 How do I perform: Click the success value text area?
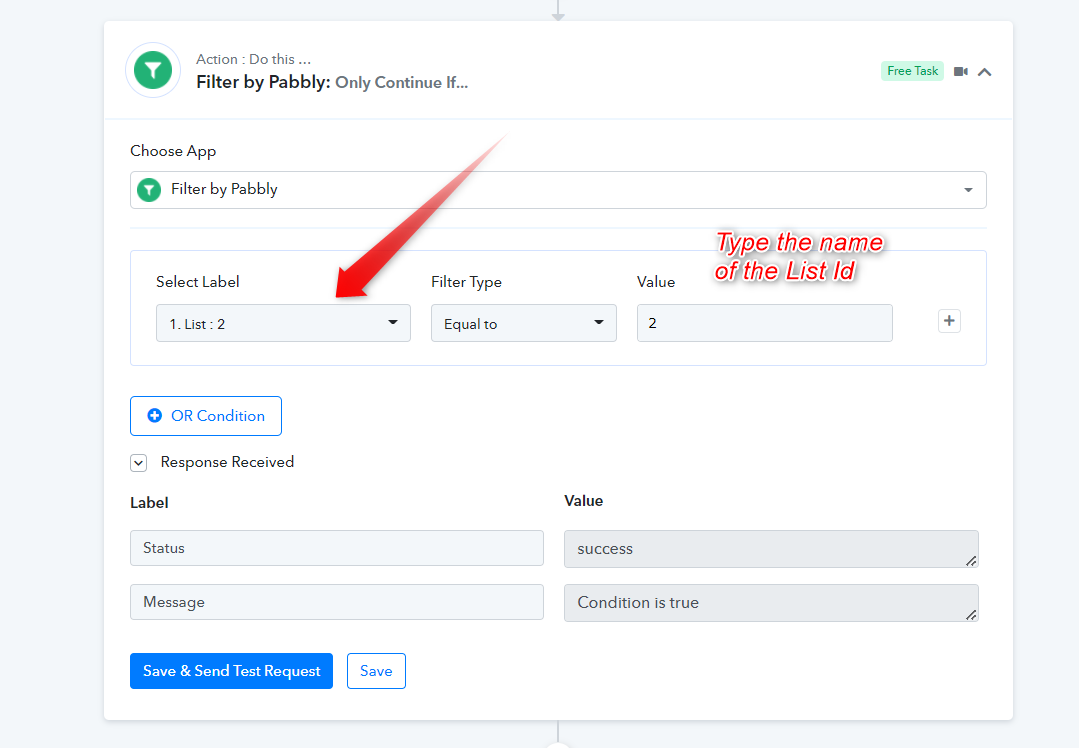pos(771,548)
